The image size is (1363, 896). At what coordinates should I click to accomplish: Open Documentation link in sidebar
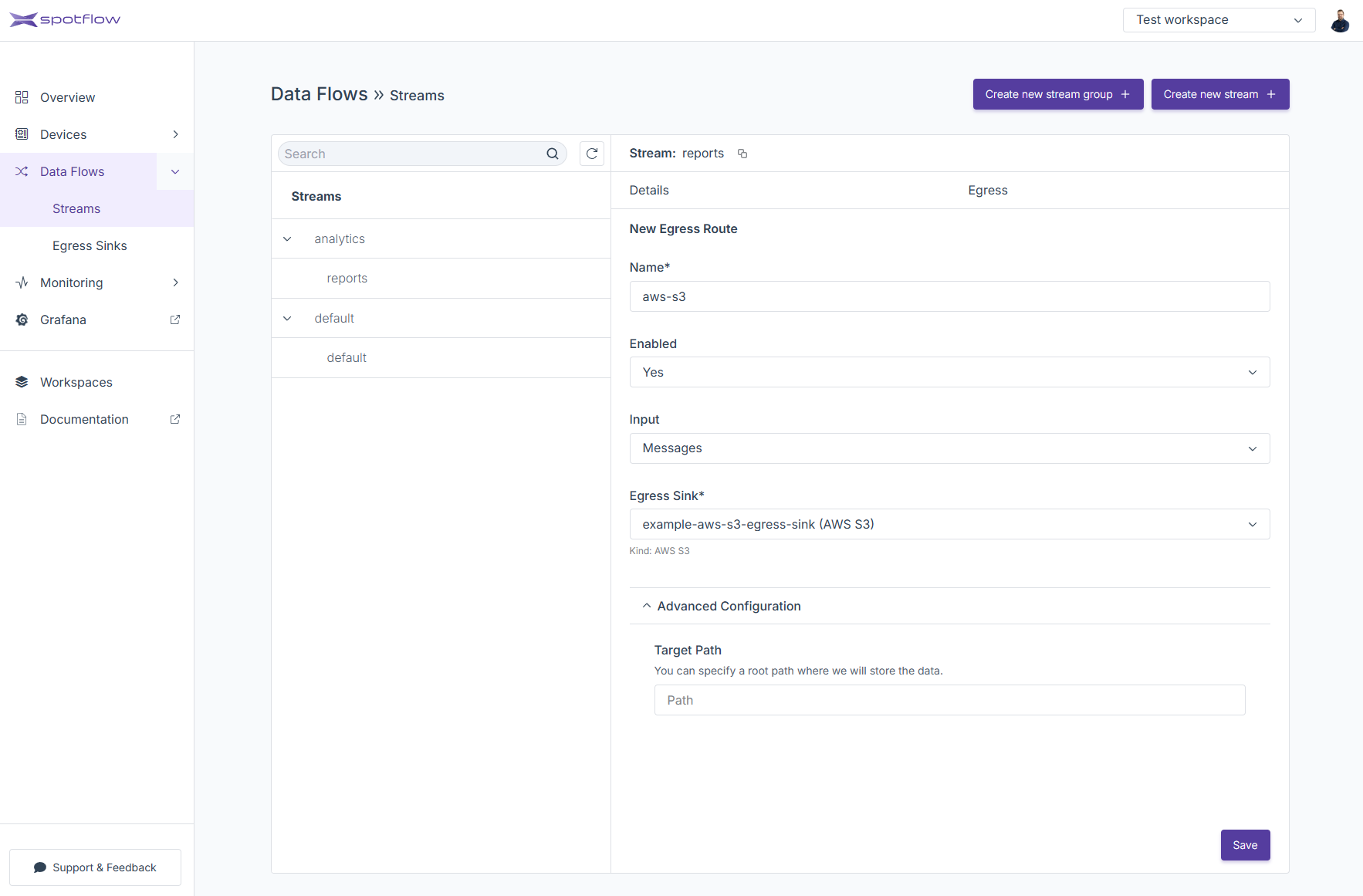point(96,419)
